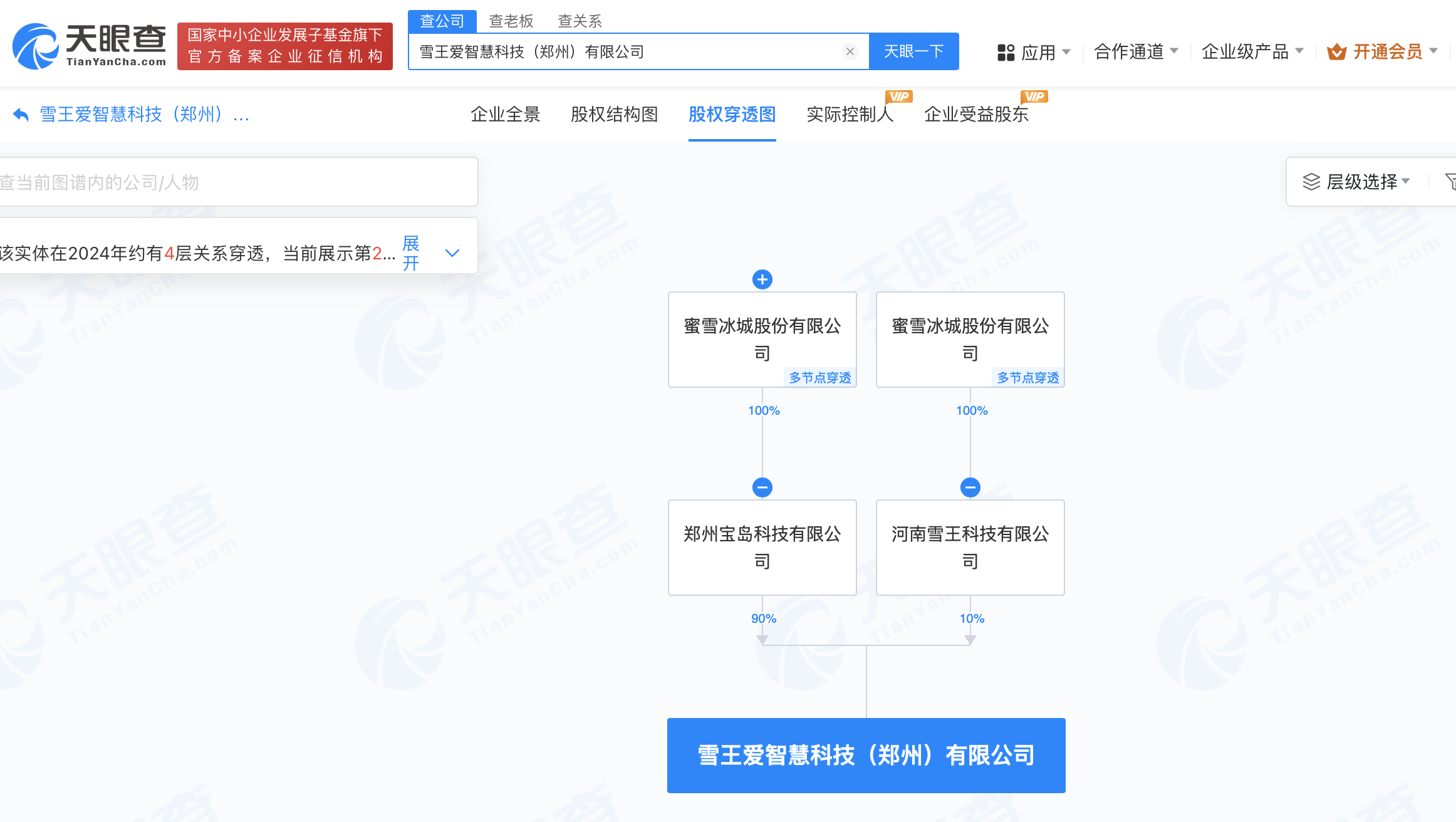The height and width of the screenshot is (822, 1456).
Task: Click the apps grid icon
Action: point(1006,52)
